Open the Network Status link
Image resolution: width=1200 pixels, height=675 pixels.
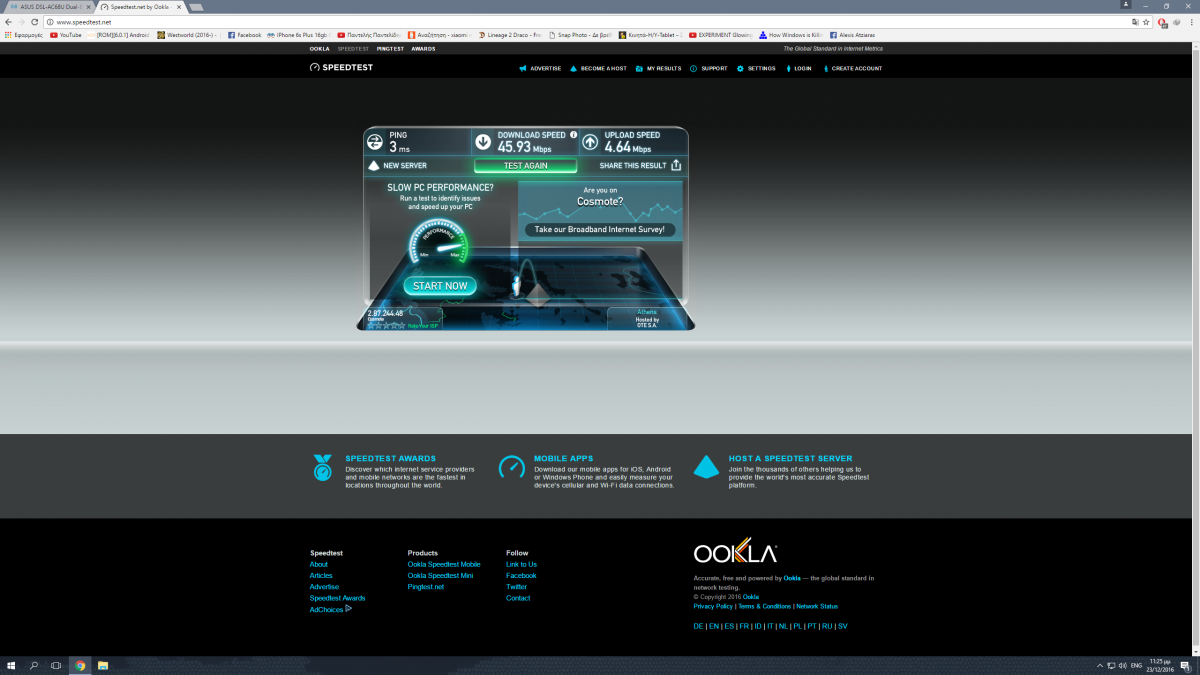(817, 606)
